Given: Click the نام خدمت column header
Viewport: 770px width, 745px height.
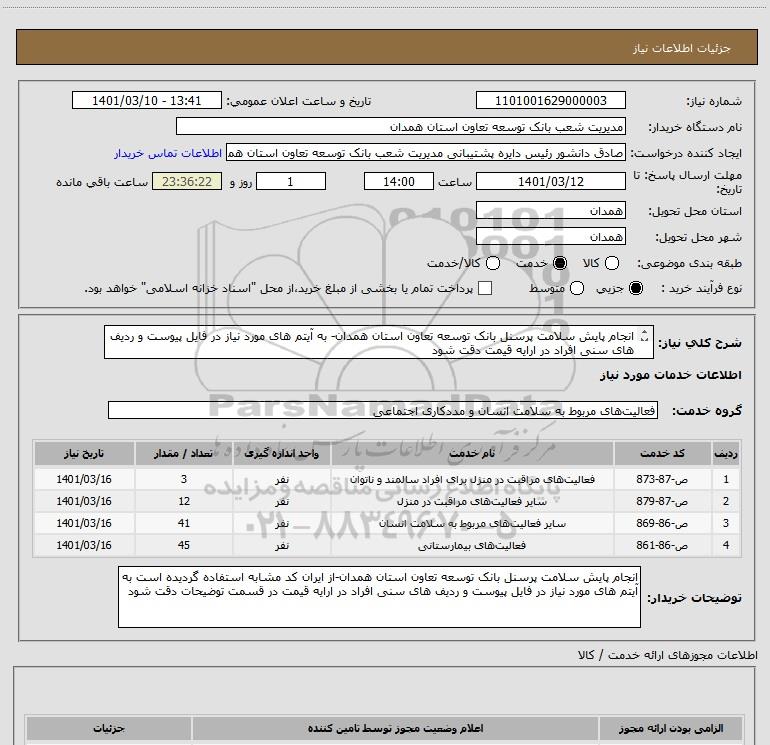Looking at the screenshot, I should (x=472, y=453).
